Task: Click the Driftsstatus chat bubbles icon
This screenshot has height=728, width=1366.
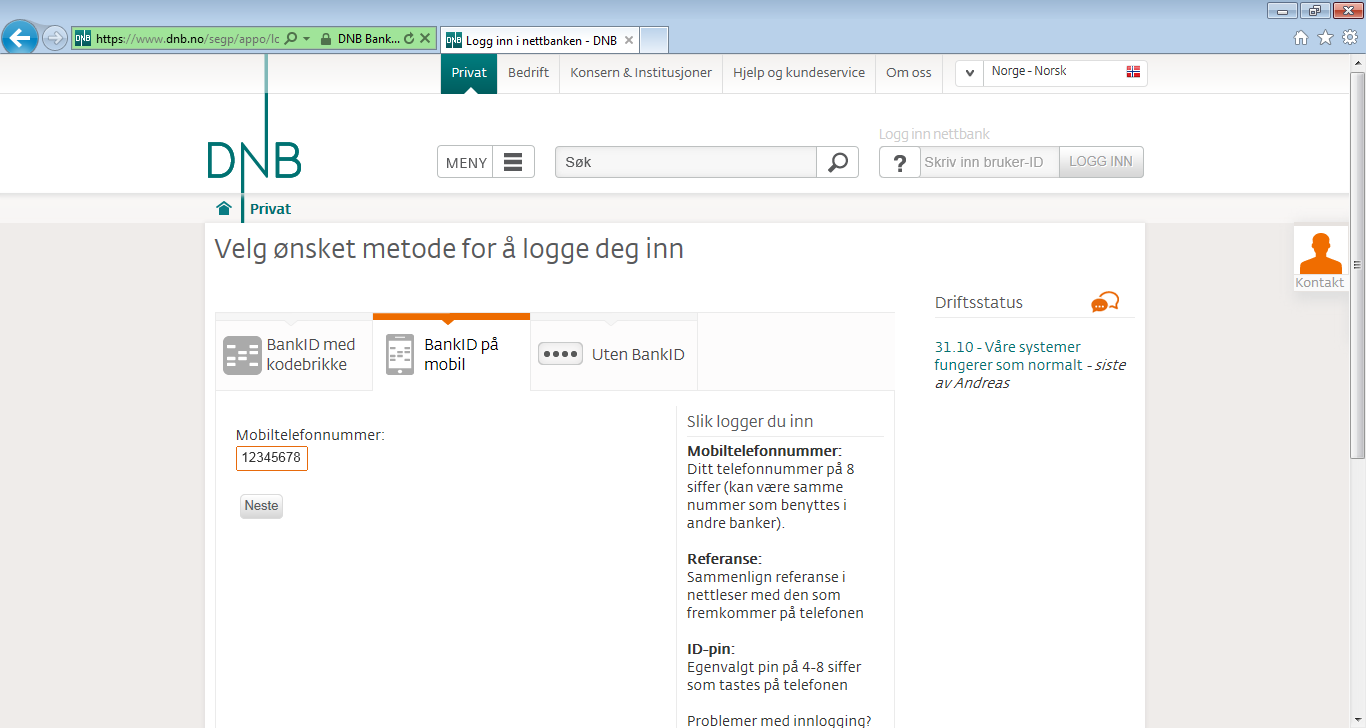Action: point(1105,302)
